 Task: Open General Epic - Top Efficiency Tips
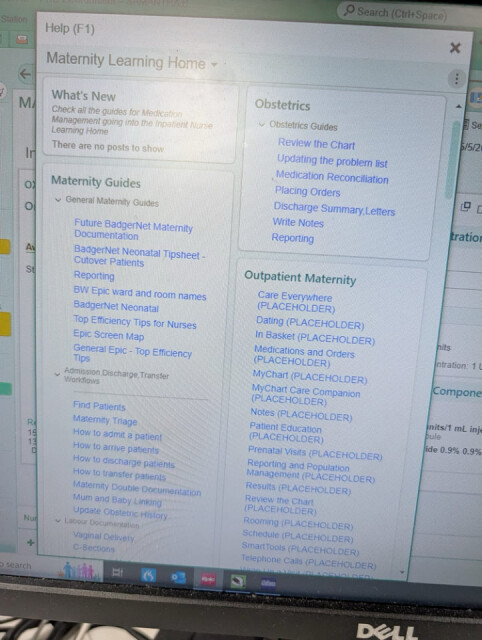point(132,353)
